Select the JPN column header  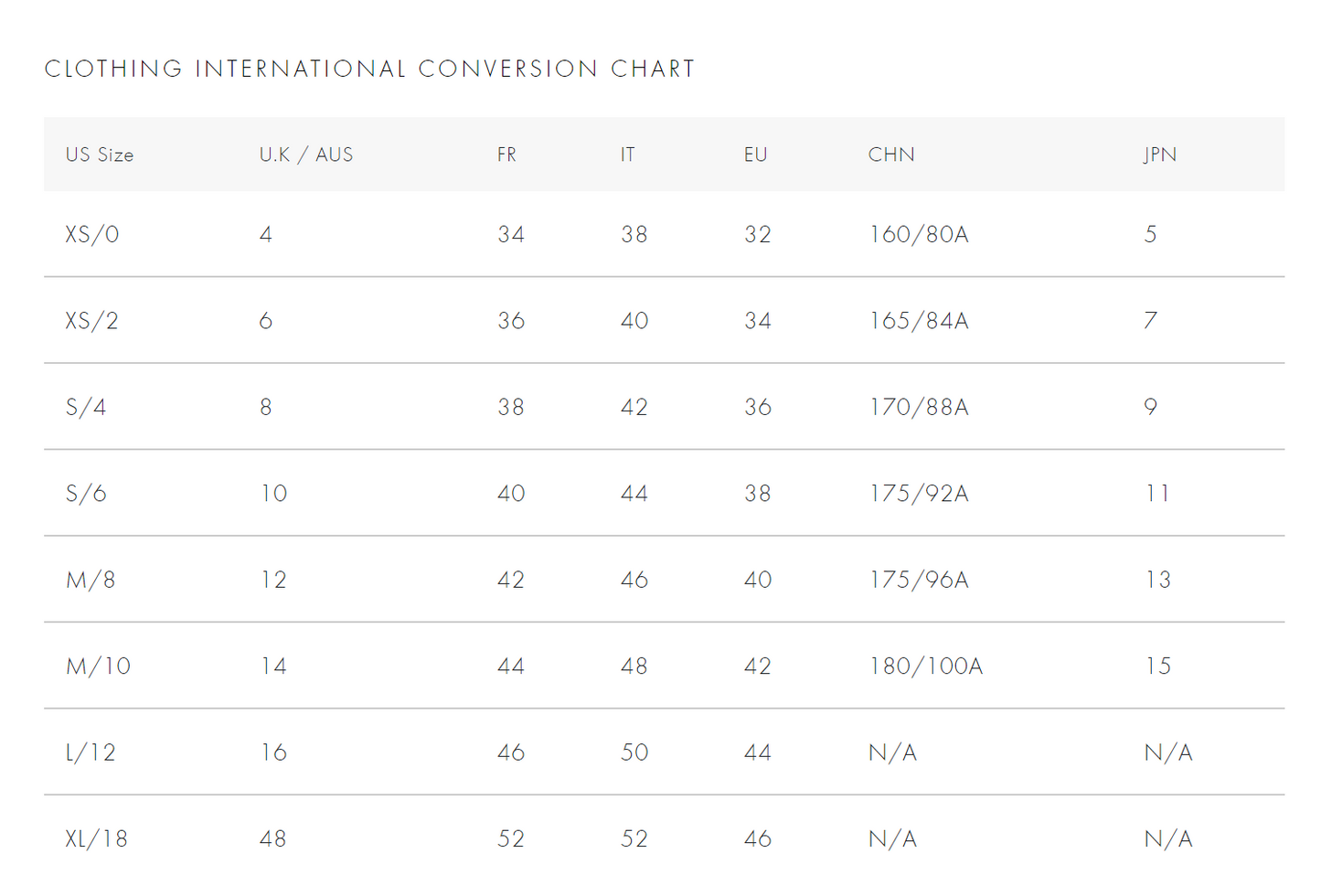tap(1159, 155)
